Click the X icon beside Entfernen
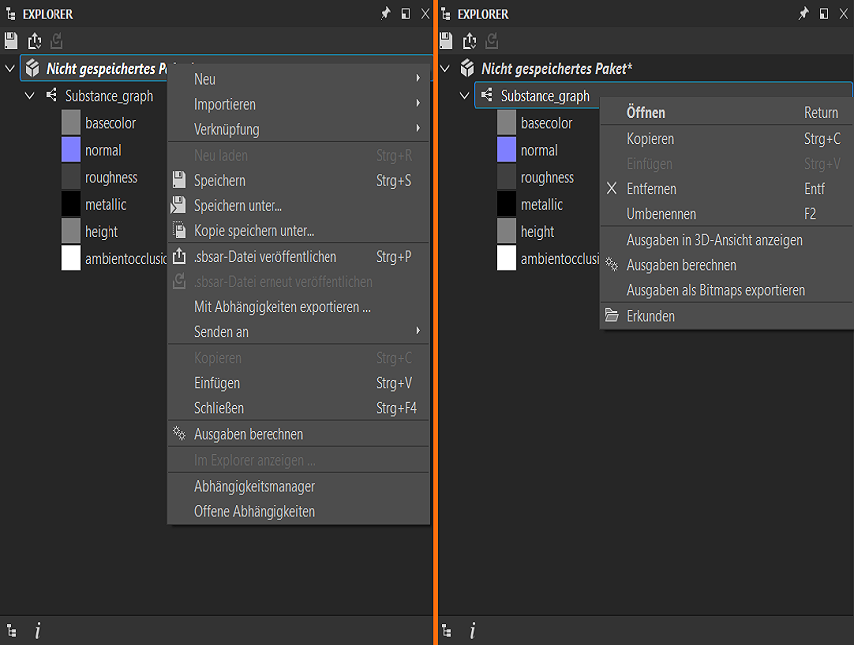 [612, 189]
